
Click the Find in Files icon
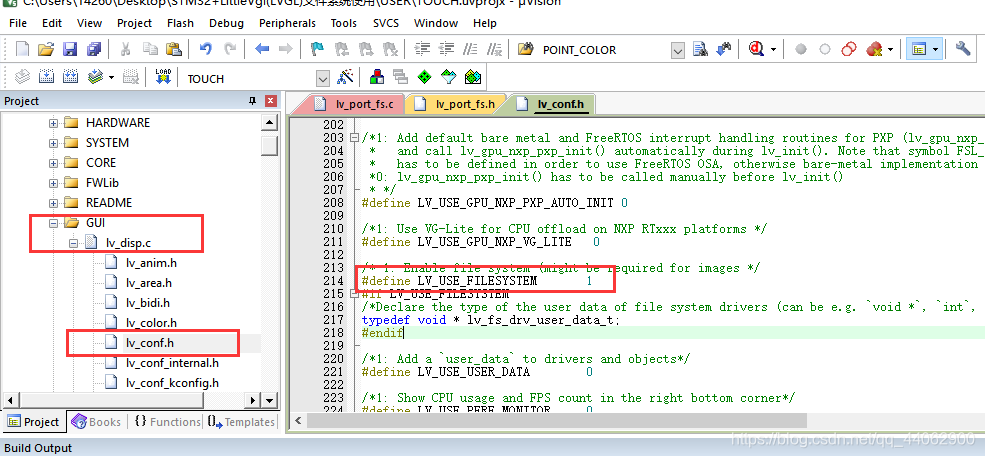(526, 50)
